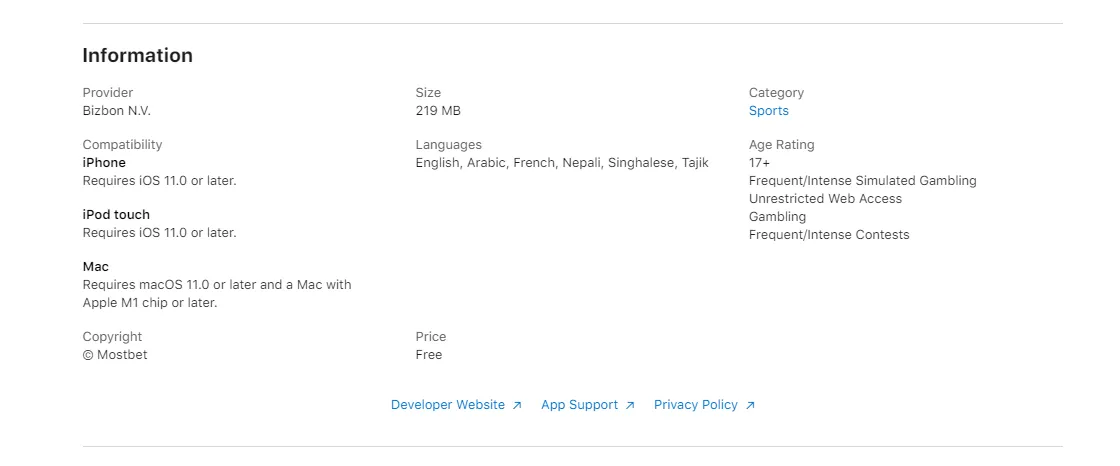The width and height of the screenshot is (1120, 466).
Task: Click the 219 MB size value
Action: click(438, 111)
